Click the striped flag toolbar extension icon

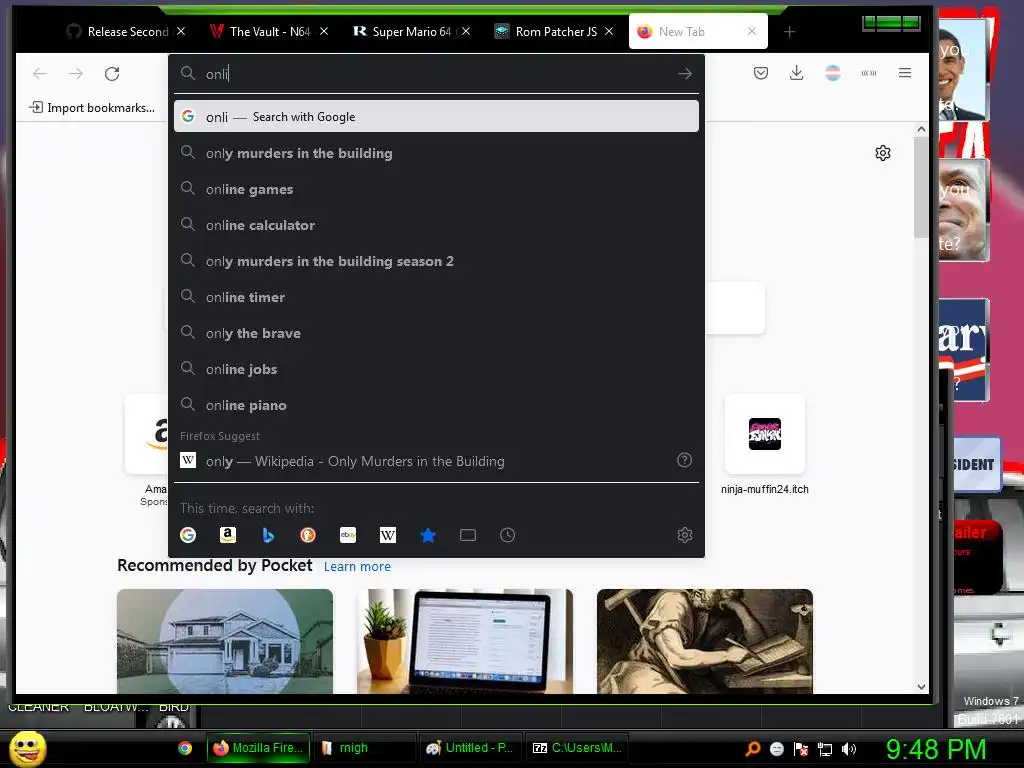pos(833,73)
